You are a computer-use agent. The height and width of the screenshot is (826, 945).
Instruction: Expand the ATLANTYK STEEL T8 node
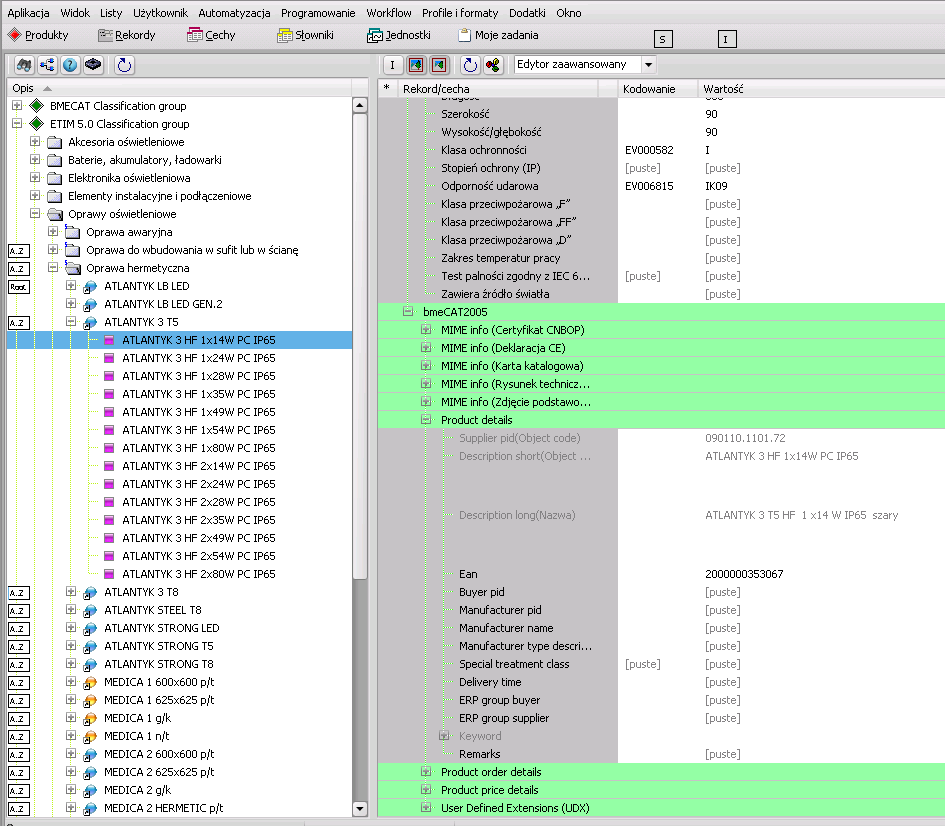pos(71,610)
